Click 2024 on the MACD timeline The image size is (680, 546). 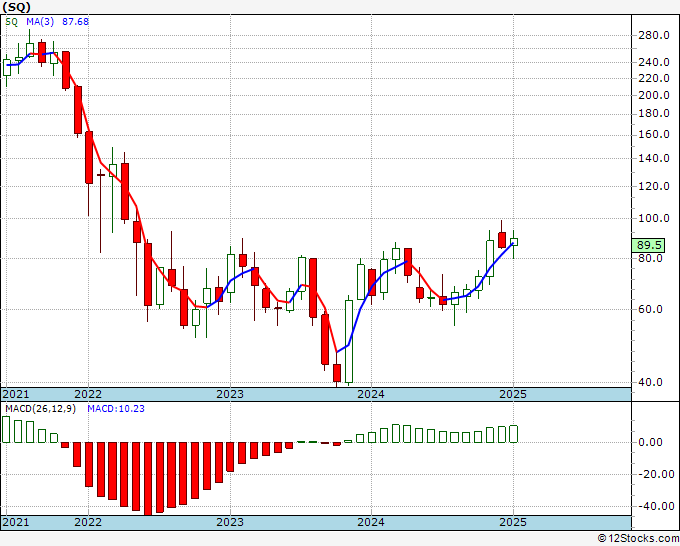click(x=371, y=522)
